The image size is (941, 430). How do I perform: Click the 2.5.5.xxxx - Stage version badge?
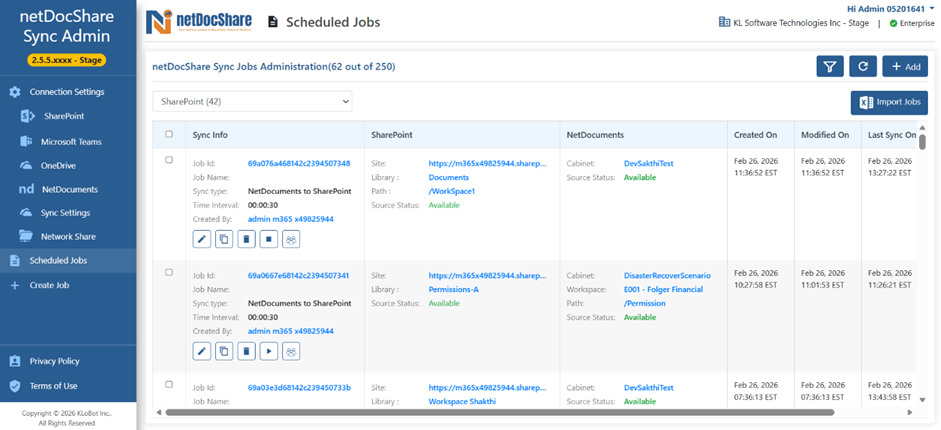pyautogui.click(x=66, y=60)
